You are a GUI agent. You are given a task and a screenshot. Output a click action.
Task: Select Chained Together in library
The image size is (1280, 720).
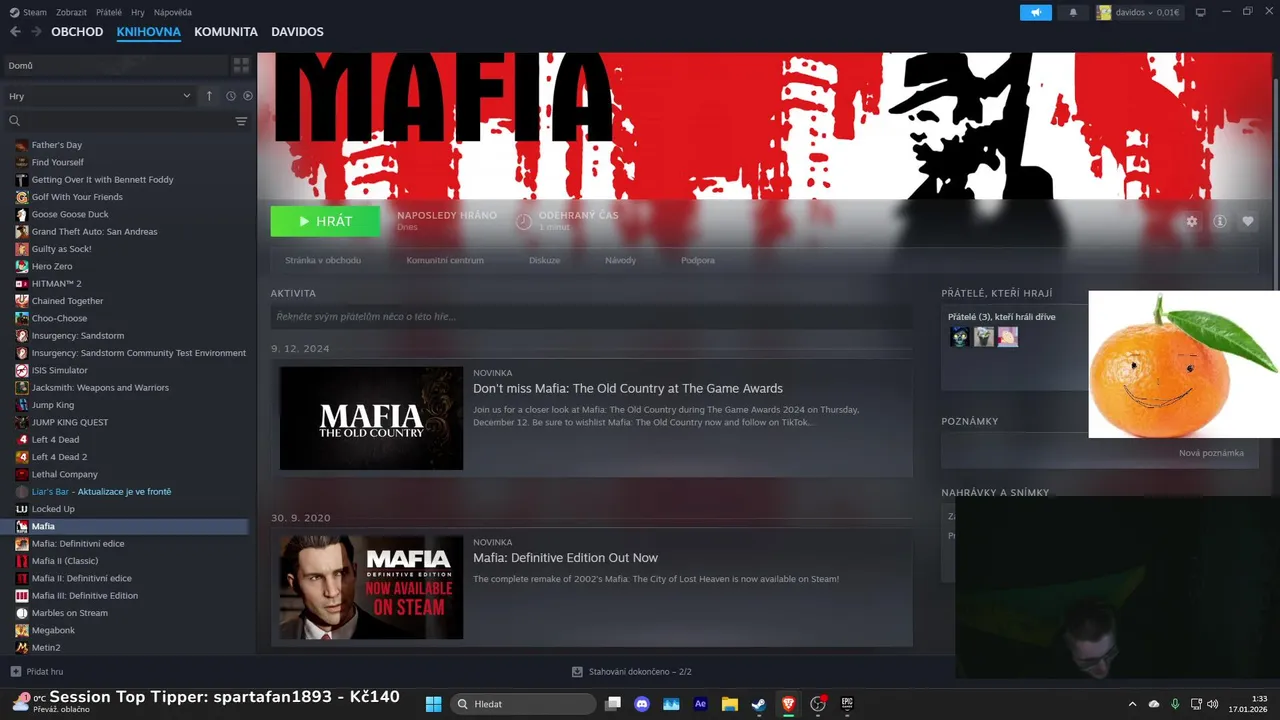click(67, 301)
